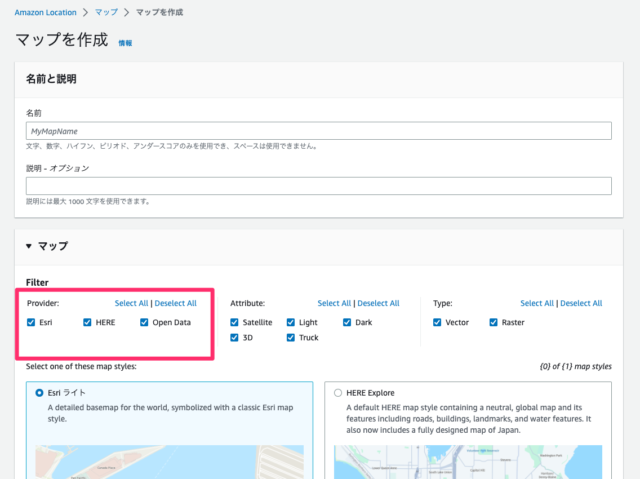Image resolution: width=640 pixels, height=479 pixels.
Task: Click the 説明 description input field
Action: pyautogui.click(x=319, y=186)
